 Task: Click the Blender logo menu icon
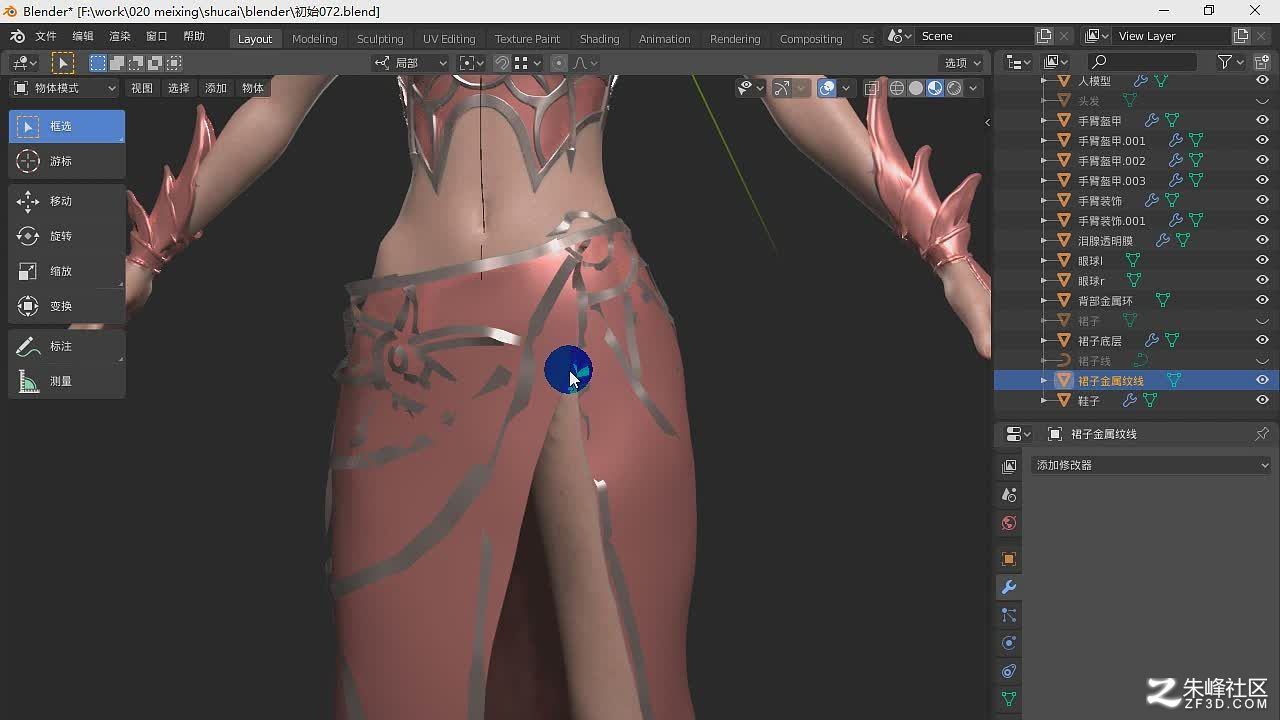click(17, 36)
